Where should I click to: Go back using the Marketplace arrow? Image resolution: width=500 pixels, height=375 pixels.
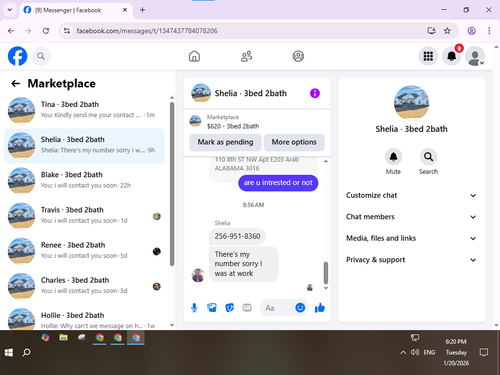tap(15, 83)
